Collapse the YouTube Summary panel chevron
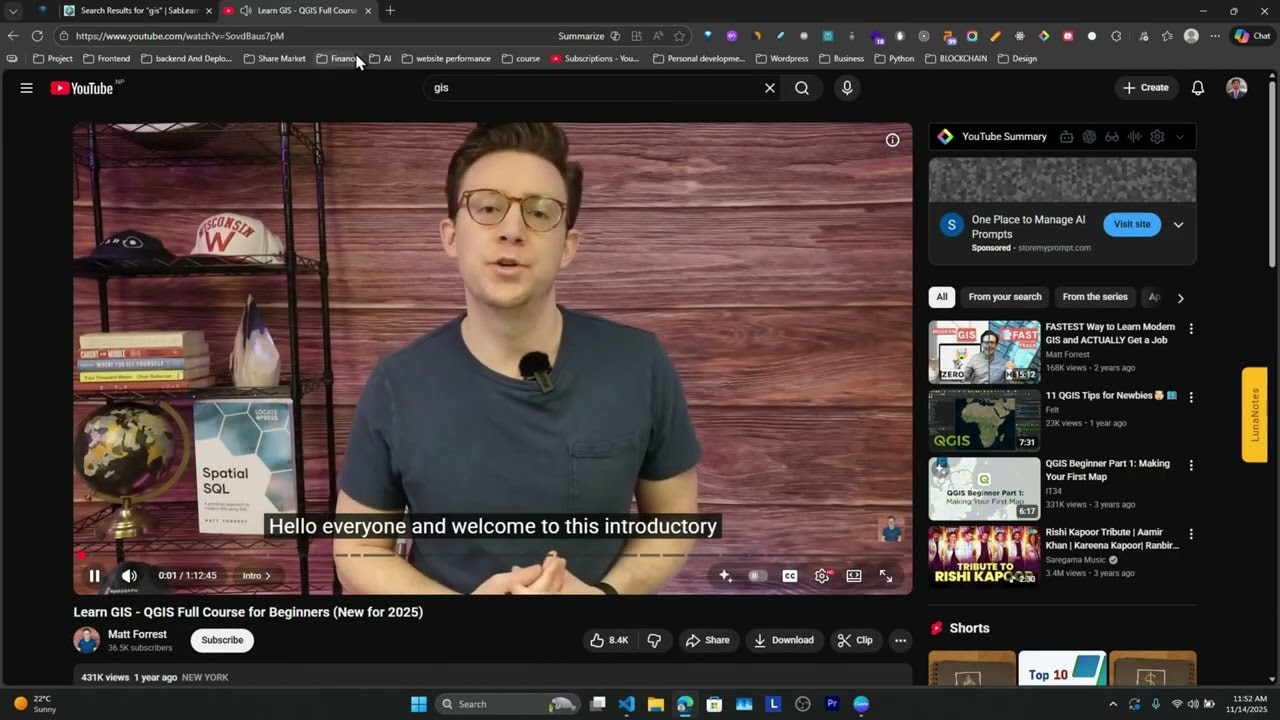The image size is (1280, 720). pos(1180,137)
